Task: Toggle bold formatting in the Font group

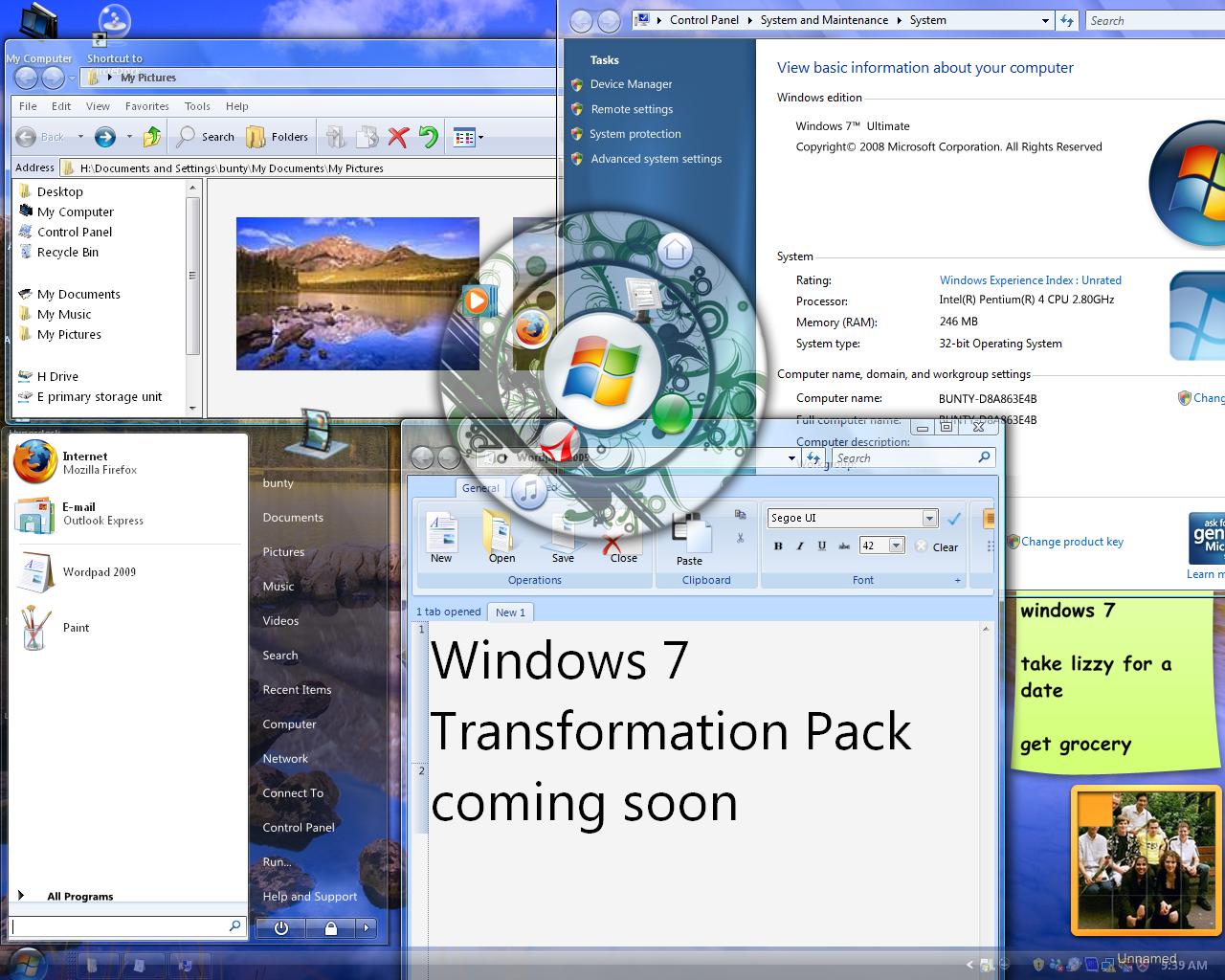Action: (x=778, y=545)
